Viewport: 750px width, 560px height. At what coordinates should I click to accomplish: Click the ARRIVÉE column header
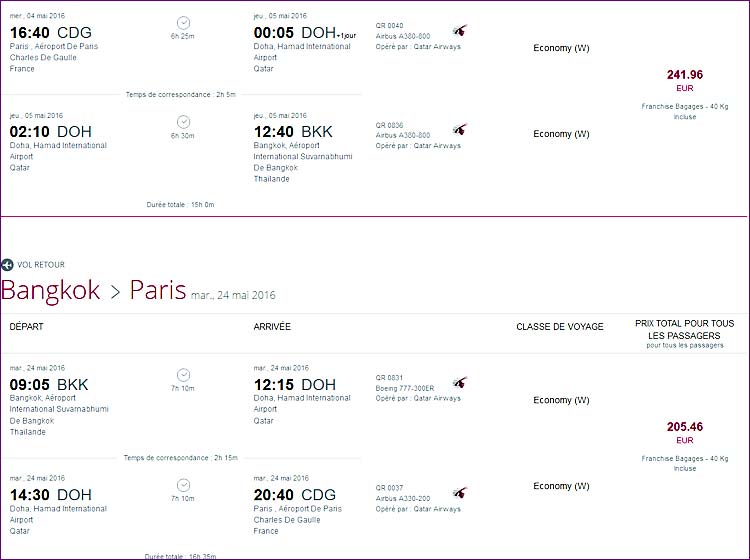coord(273,326)
